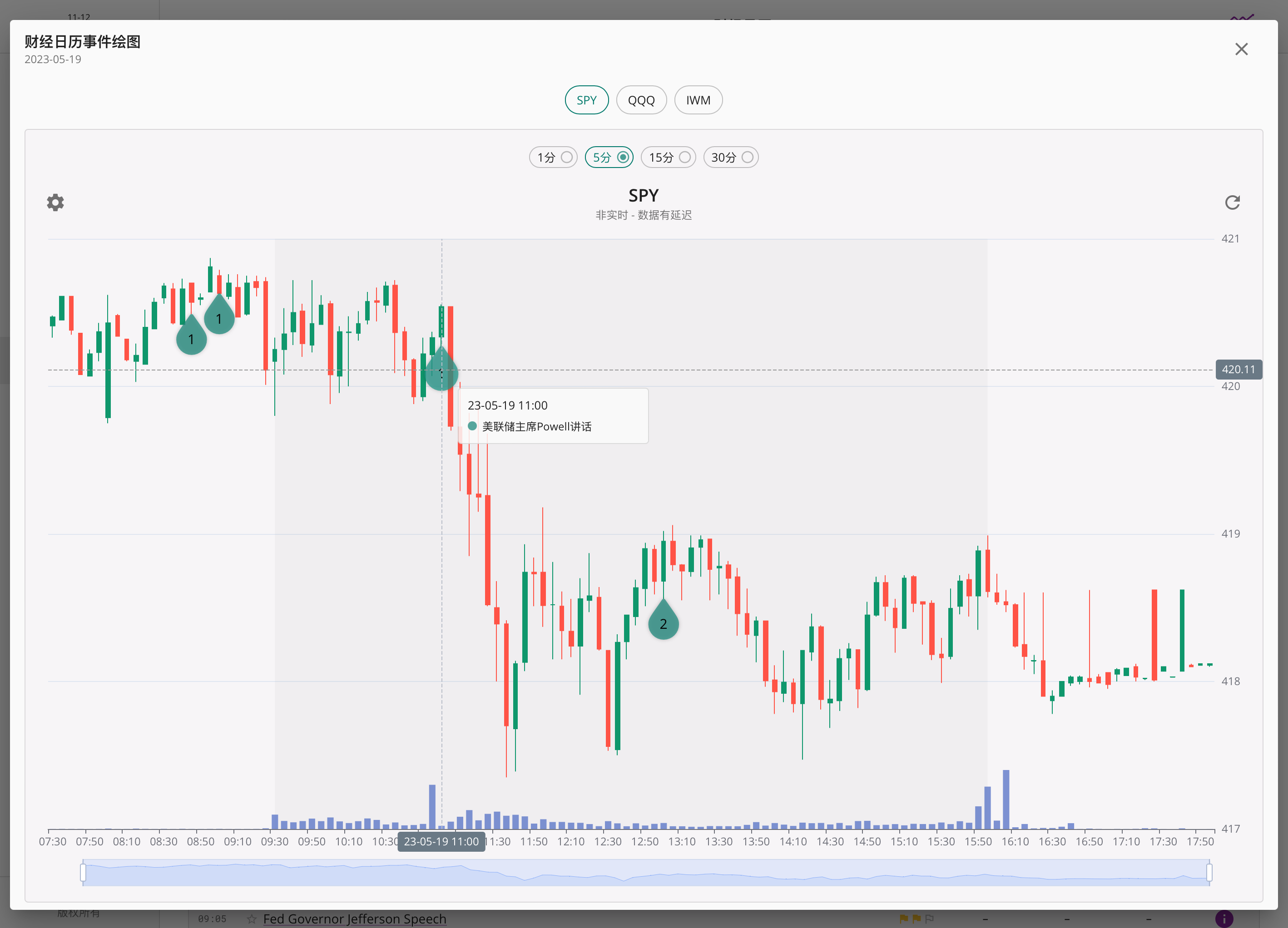The width and height of the screenshot is (1288, 928).
Task: Click the chart refresh icon
Action: pos(1232,202)
